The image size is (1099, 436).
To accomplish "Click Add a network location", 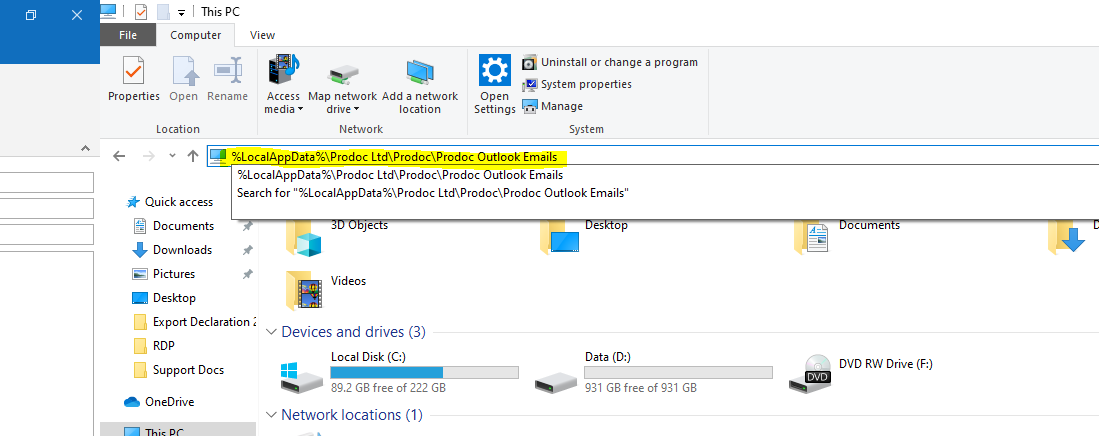I will click(x=420, y=86).
